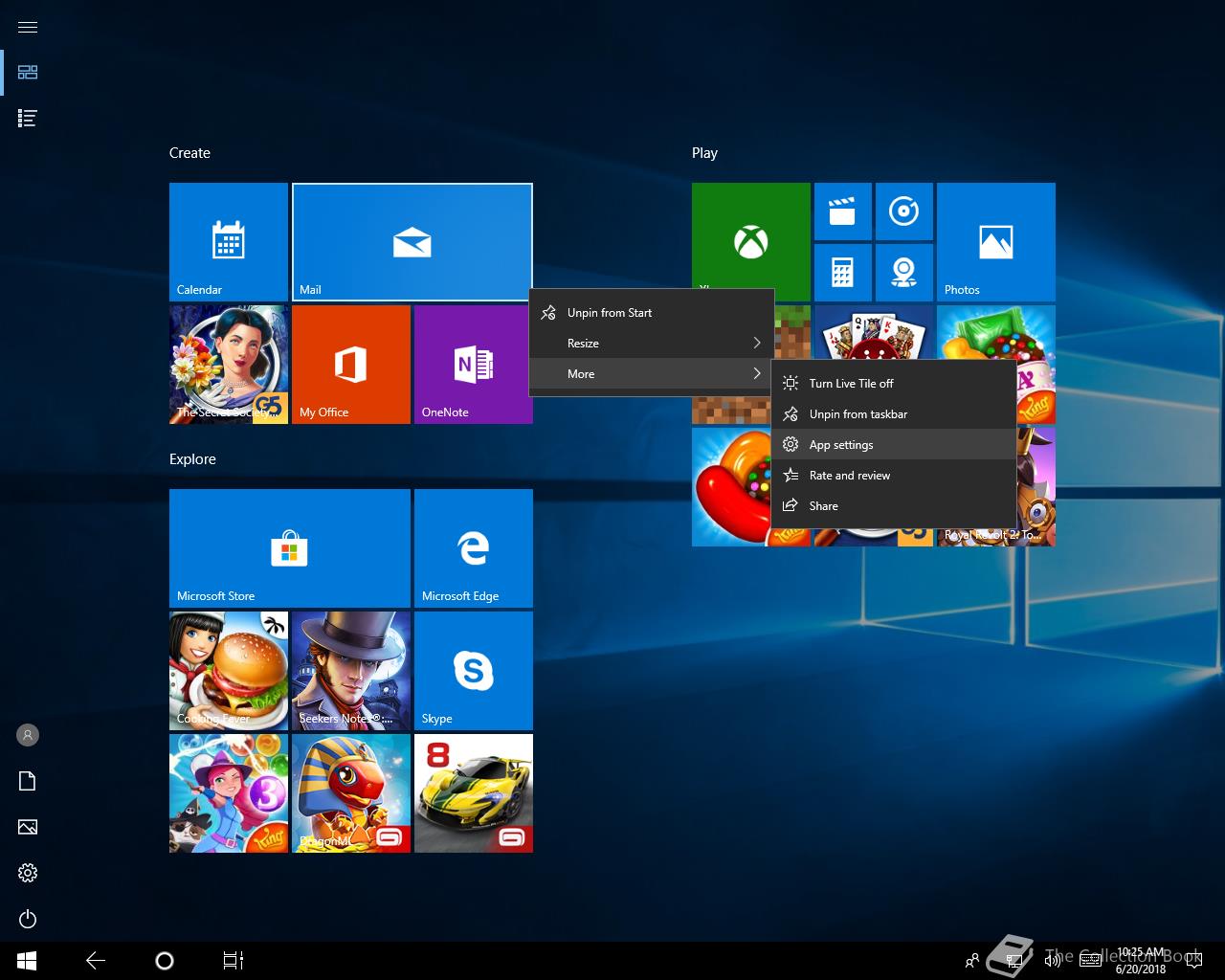
Task: Open the Microsoft Store tile
Action: click(290, 548)
